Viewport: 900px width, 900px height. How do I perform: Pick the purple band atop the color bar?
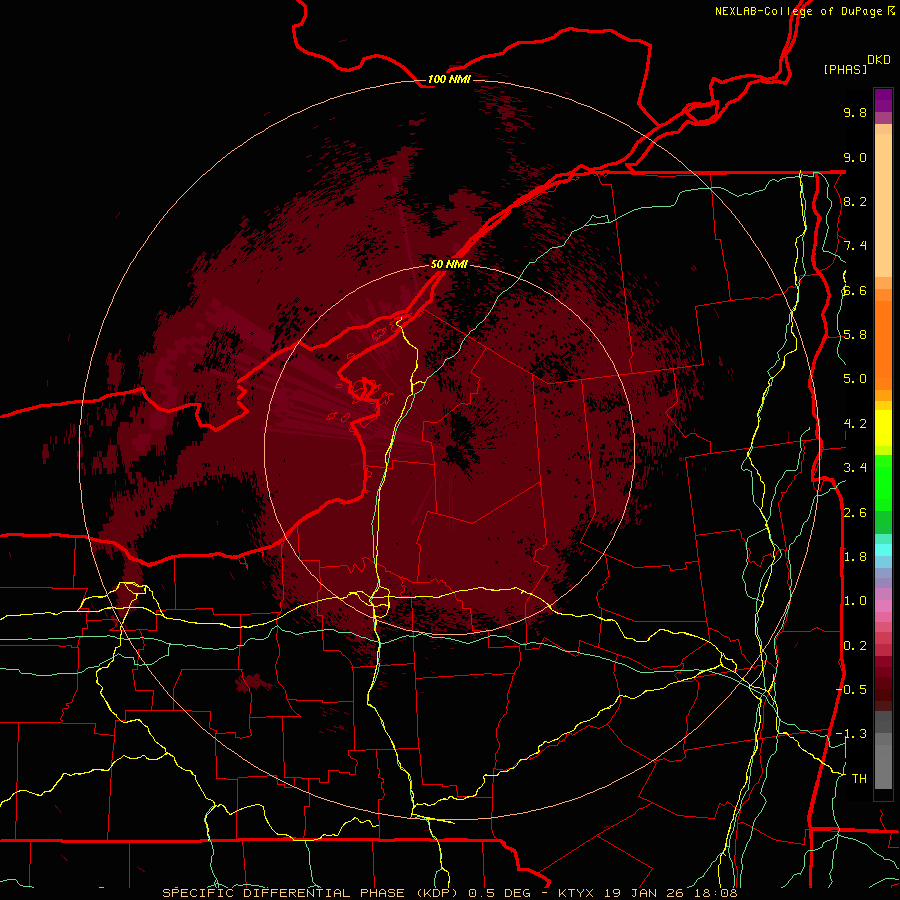click(883, 100)
